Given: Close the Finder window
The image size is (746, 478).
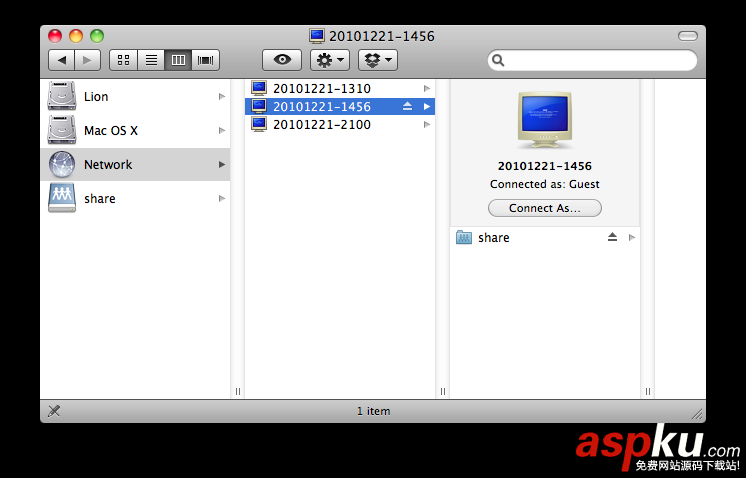Looking at the screenshot, I should 55,36.
